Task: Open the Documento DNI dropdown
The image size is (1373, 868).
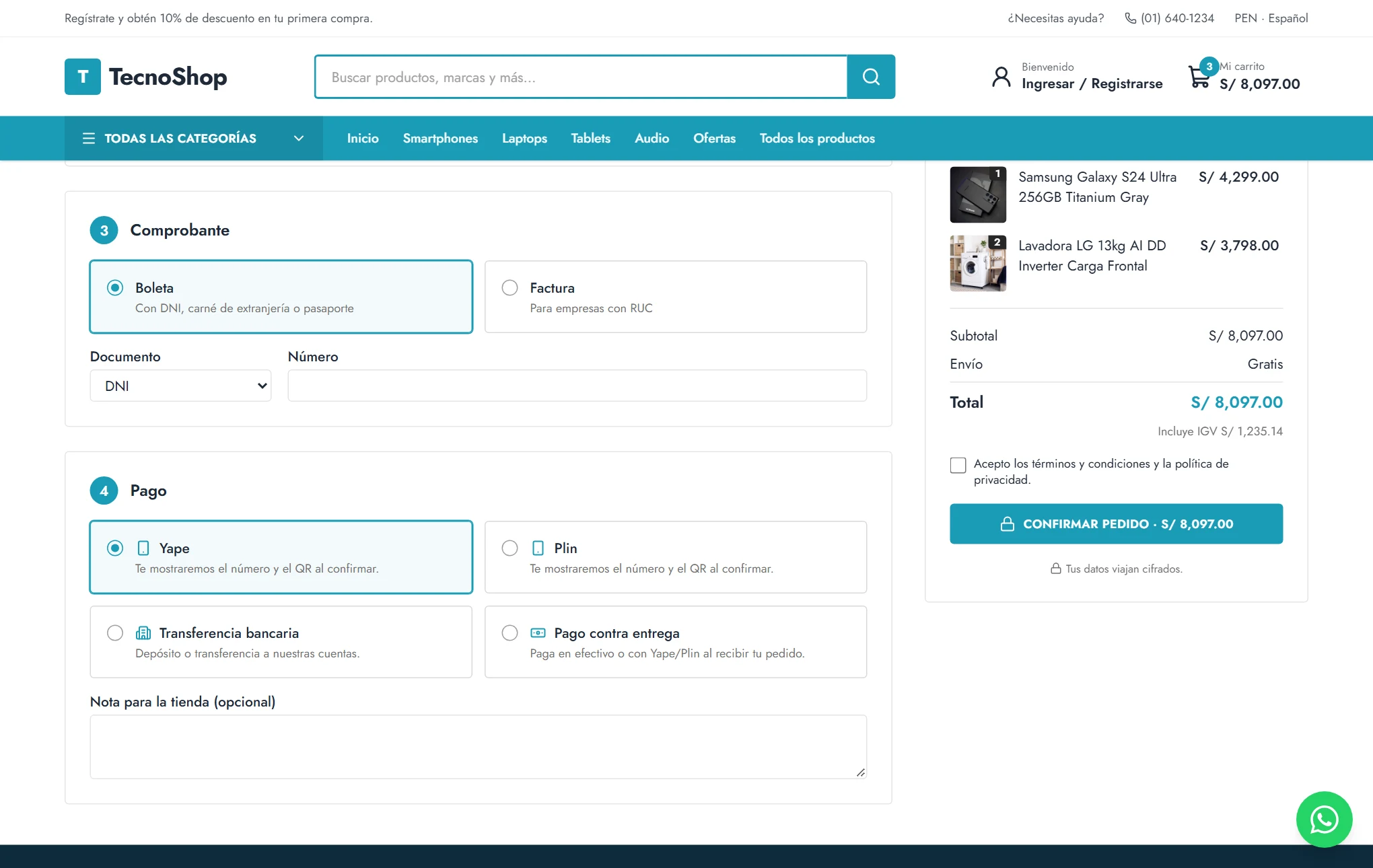Action: pos(180,386)
